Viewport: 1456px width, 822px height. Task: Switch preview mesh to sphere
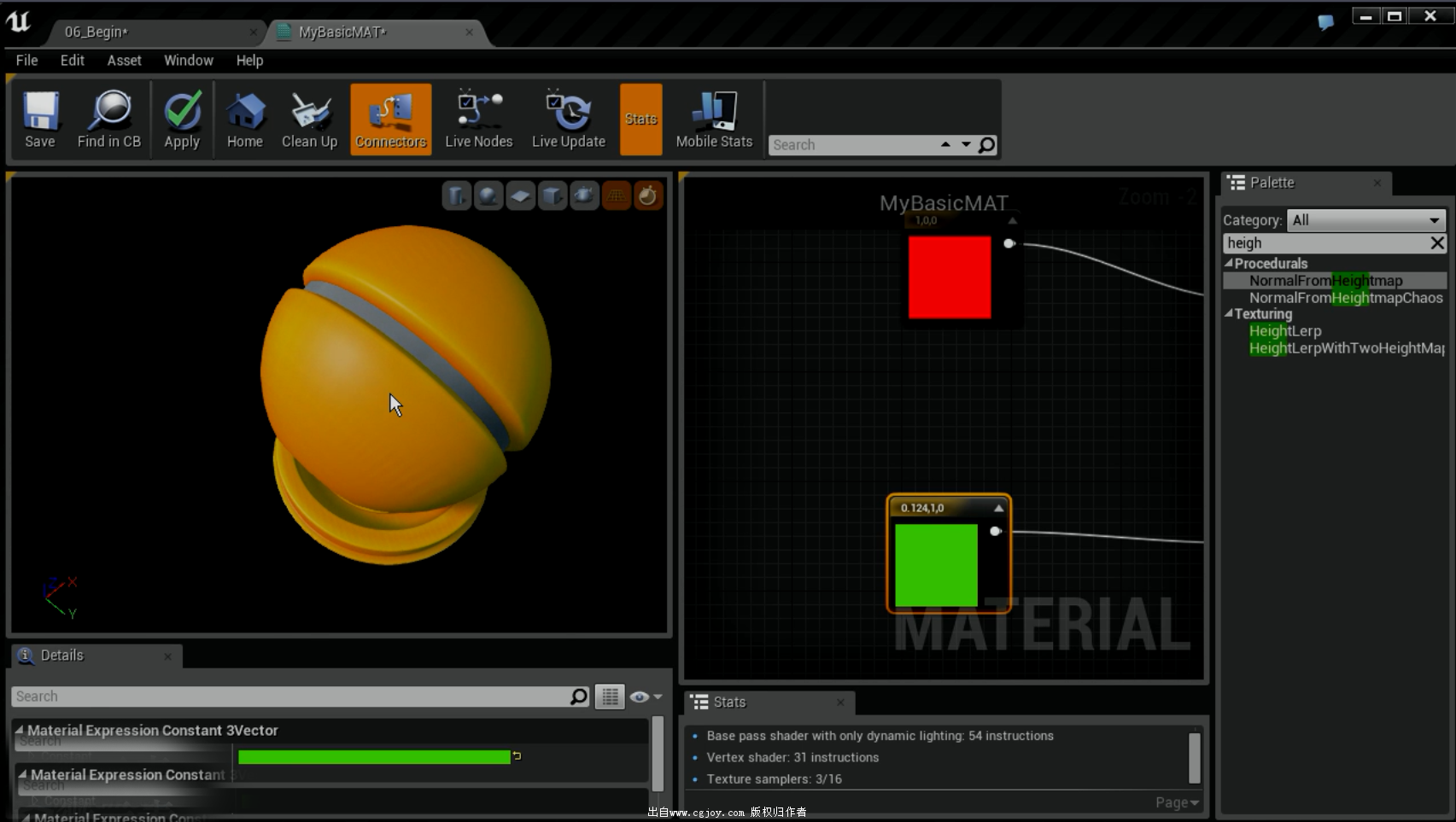click(x=488, y=196)
